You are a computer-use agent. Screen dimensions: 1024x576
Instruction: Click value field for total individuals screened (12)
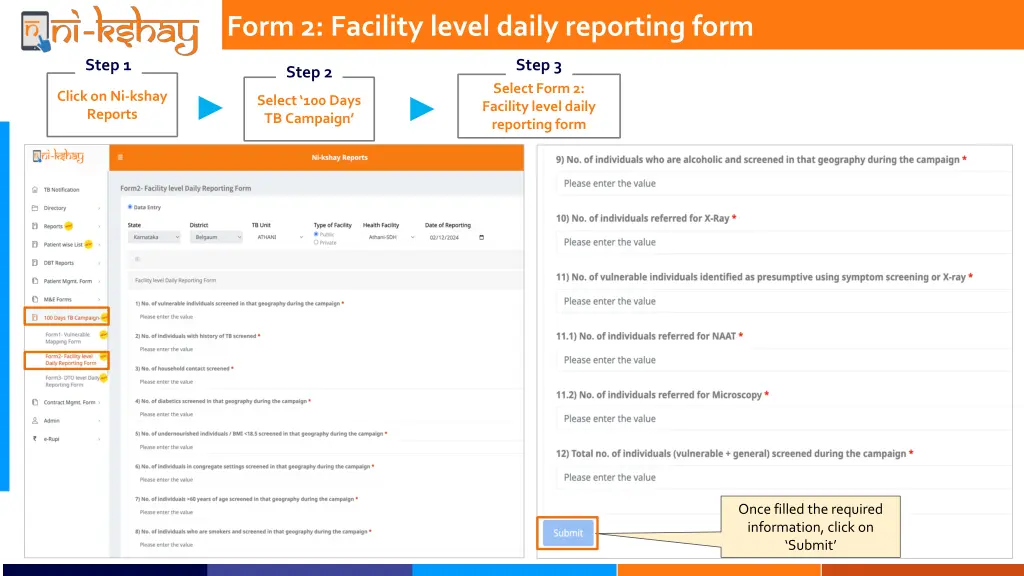tap(784, 477)
